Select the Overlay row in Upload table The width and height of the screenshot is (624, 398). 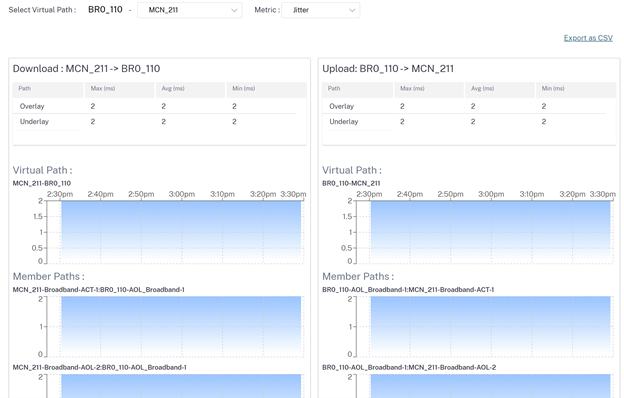[x=469, y=106]
